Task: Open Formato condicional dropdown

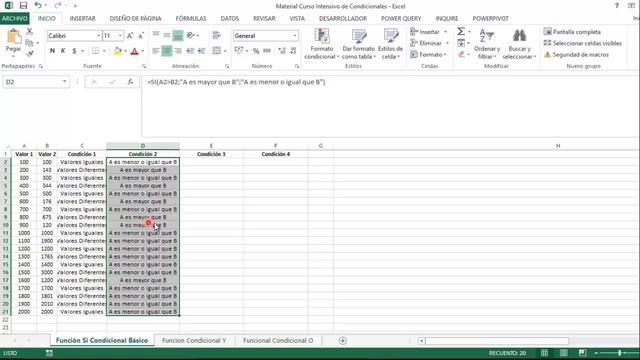Action: point(322,44)
